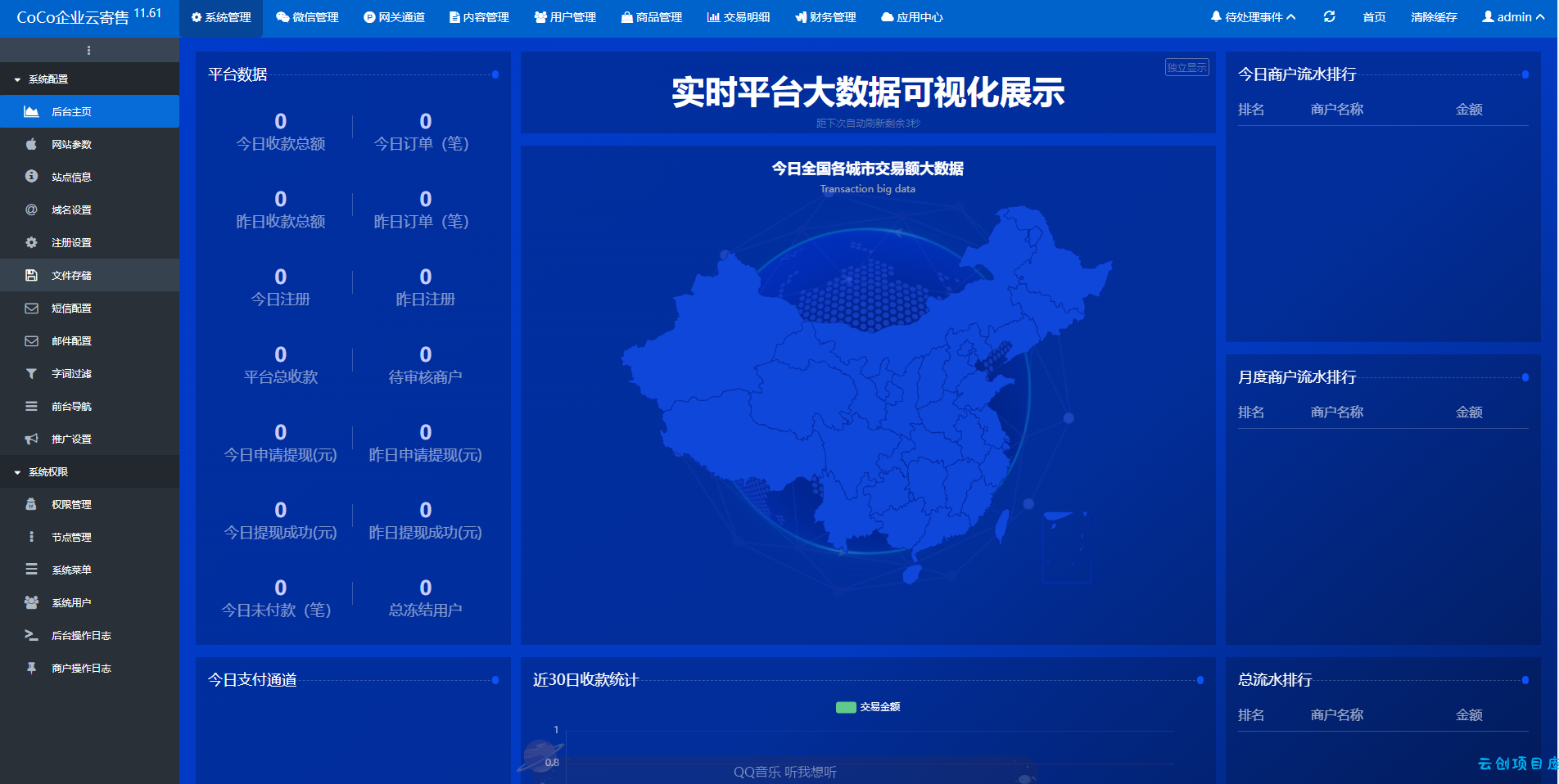Click the 今日未付款（笔） statistic
The height and width of the screenshot is (784, 1559).
coord(281,599)
